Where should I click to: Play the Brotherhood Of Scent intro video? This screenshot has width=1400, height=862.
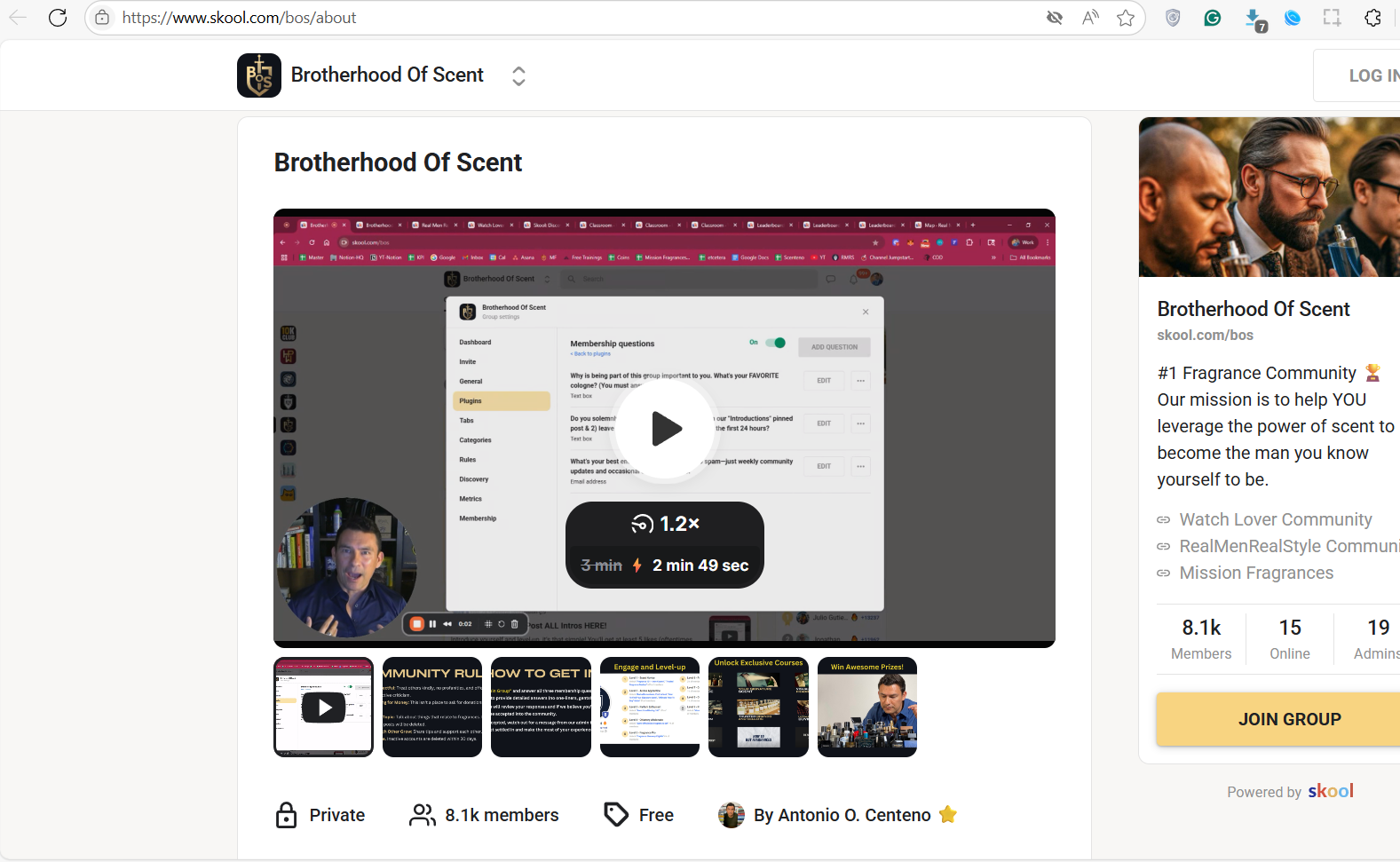click(665, 429)
